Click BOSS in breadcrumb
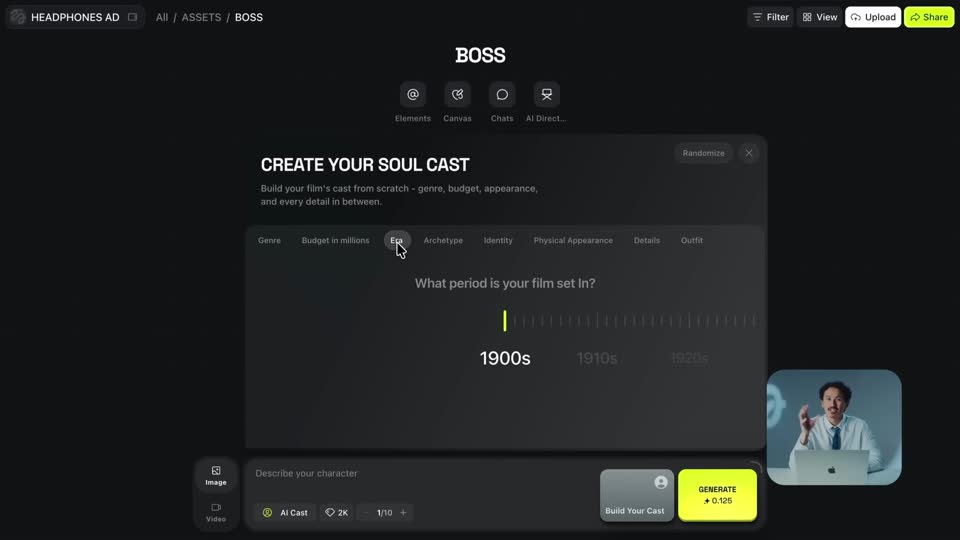Image resolution: width=960 pixels, height=540 pixels. coord(249,17)
